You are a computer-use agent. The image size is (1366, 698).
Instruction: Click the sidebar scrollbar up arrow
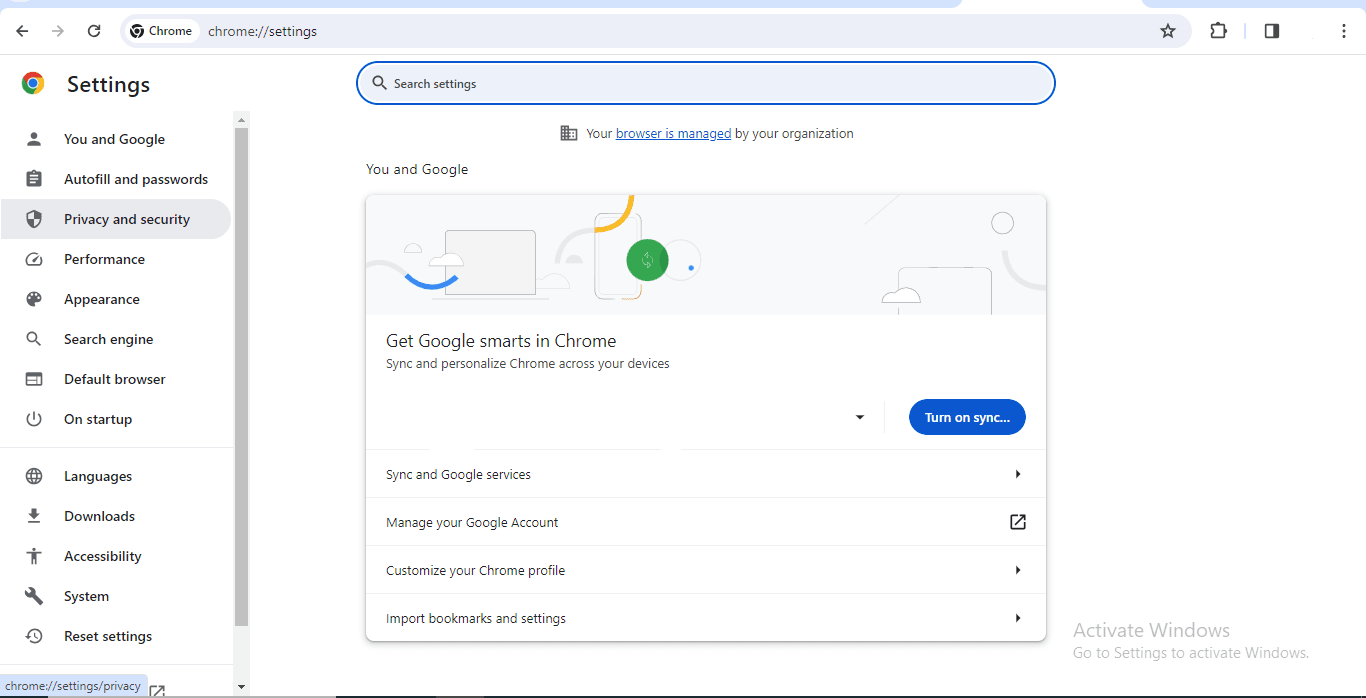click(x=241, y=120)
